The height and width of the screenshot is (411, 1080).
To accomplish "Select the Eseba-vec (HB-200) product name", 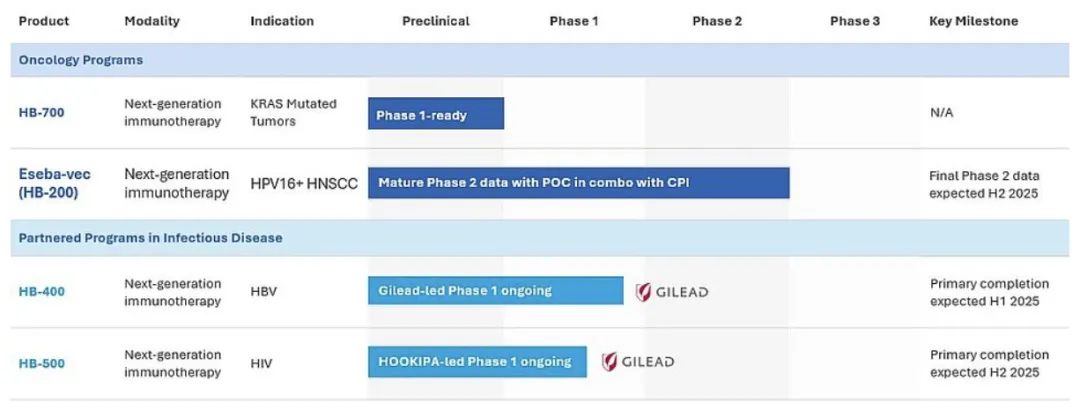I will pos(55,183).
